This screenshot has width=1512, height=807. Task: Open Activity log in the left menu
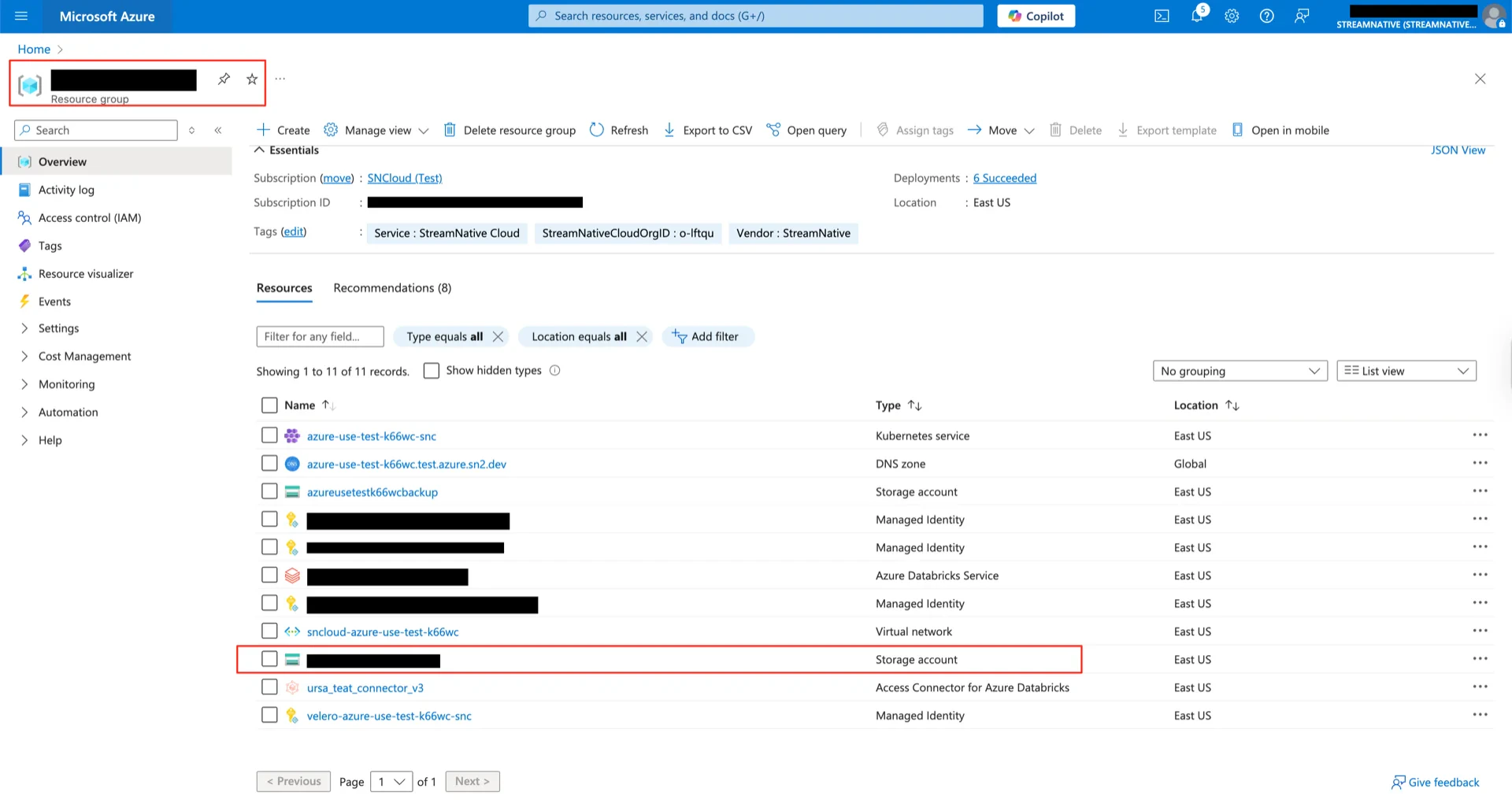[66, 190]
